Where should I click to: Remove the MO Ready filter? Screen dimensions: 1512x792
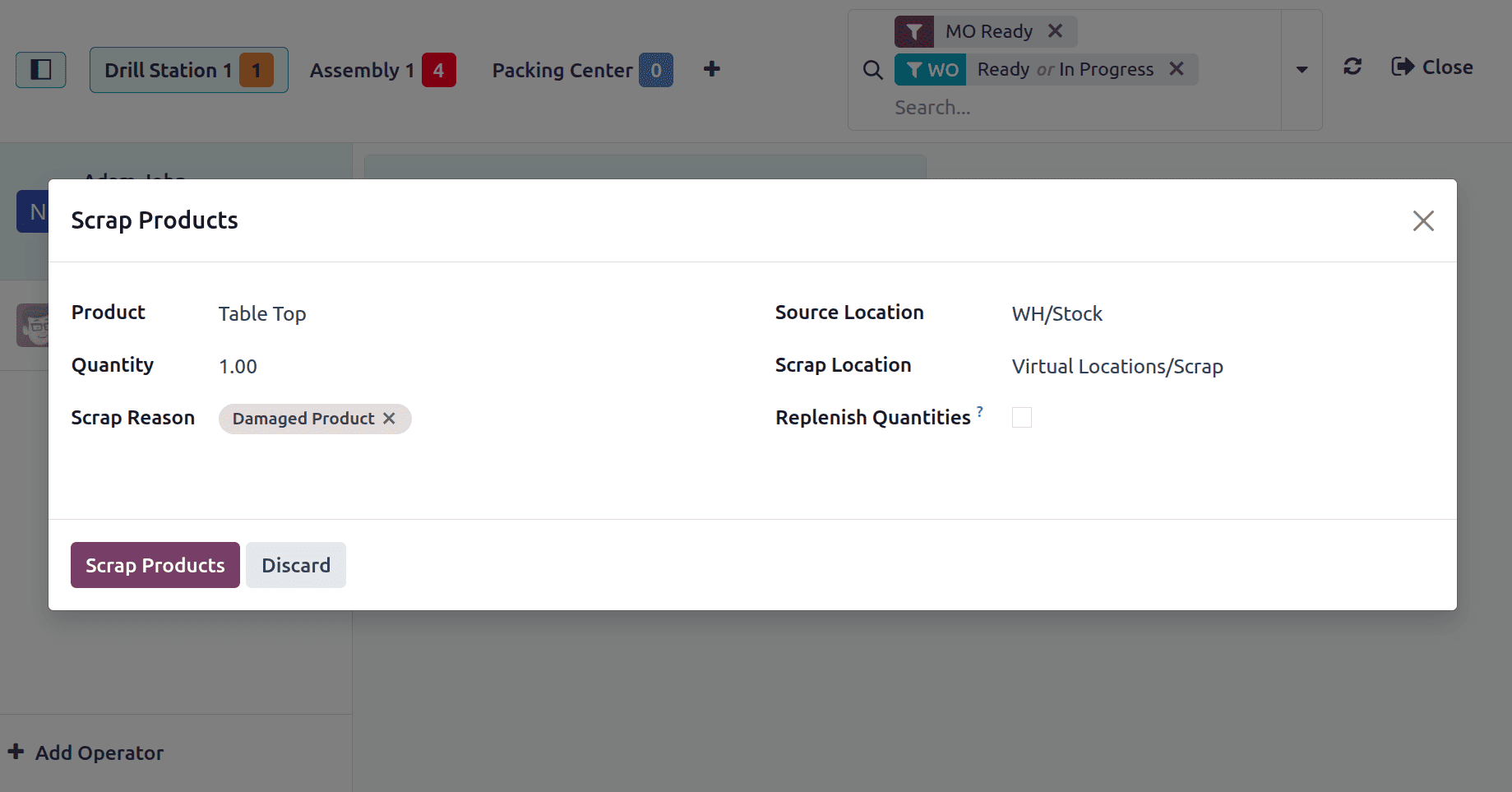1056,31
